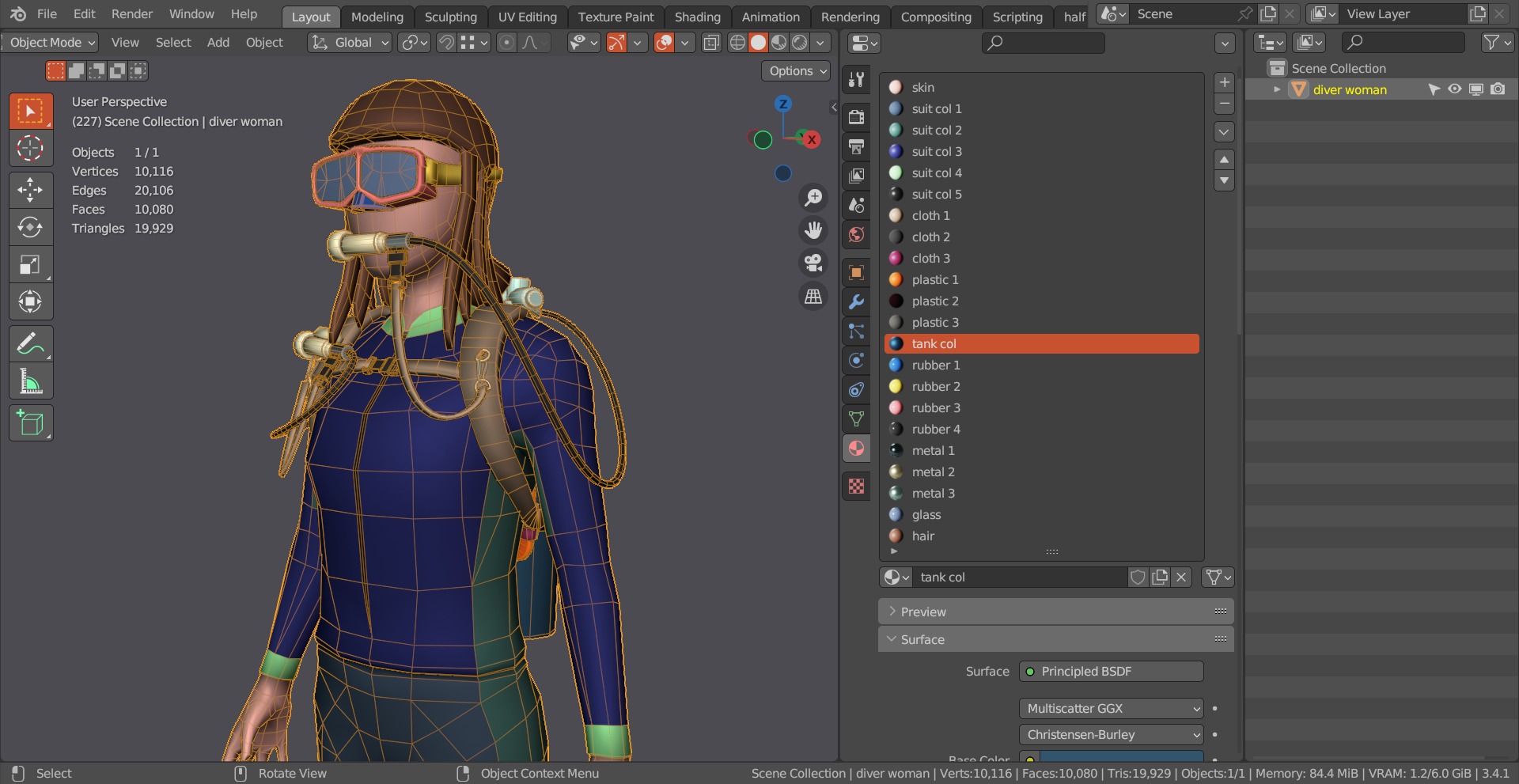
Task: Toggle the camera view icon
Action: click(x=813, y=263)
